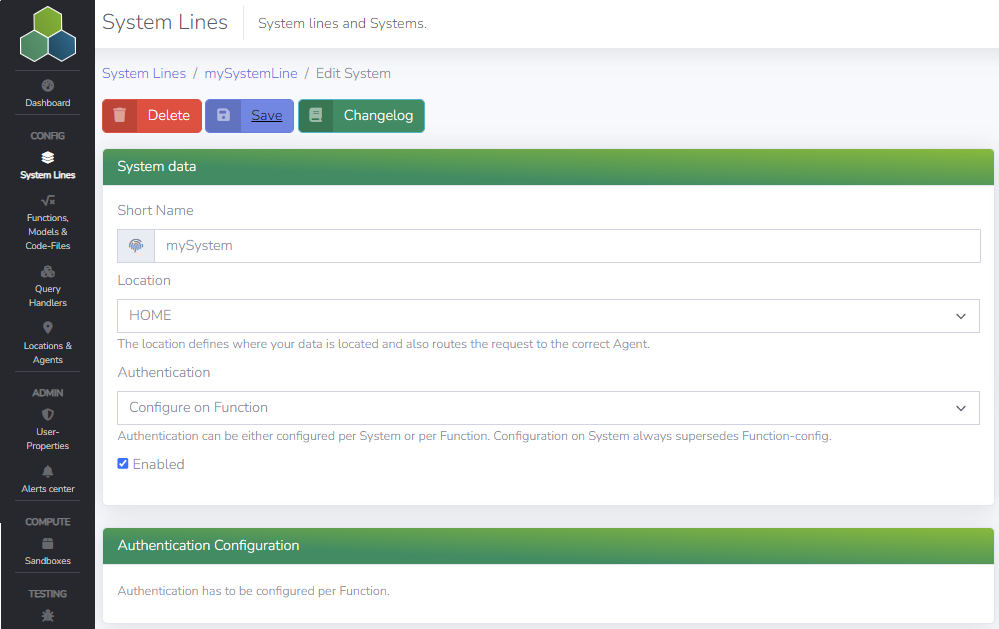Click the Save button
Screen dimensions: 999x629
[x=250, y=116]
